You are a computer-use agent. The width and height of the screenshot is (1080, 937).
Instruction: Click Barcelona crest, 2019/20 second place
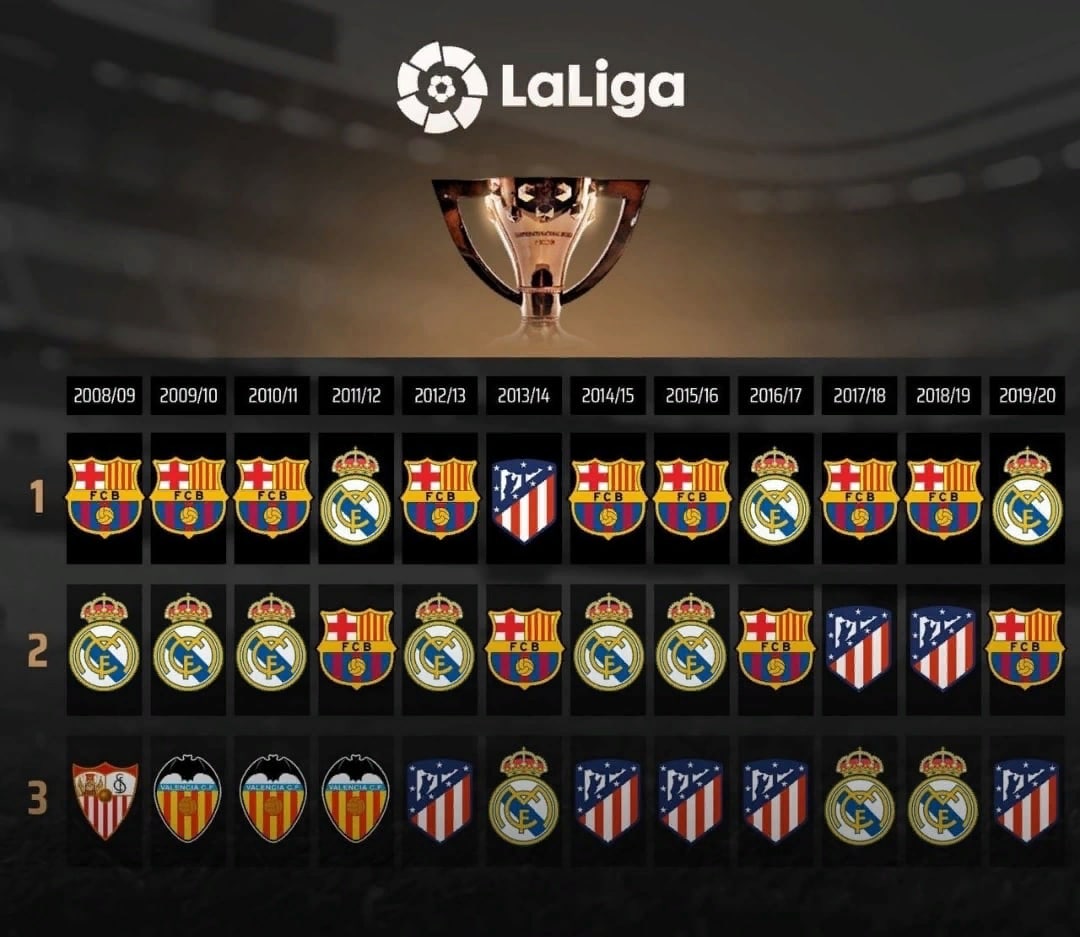point(1025,648)
